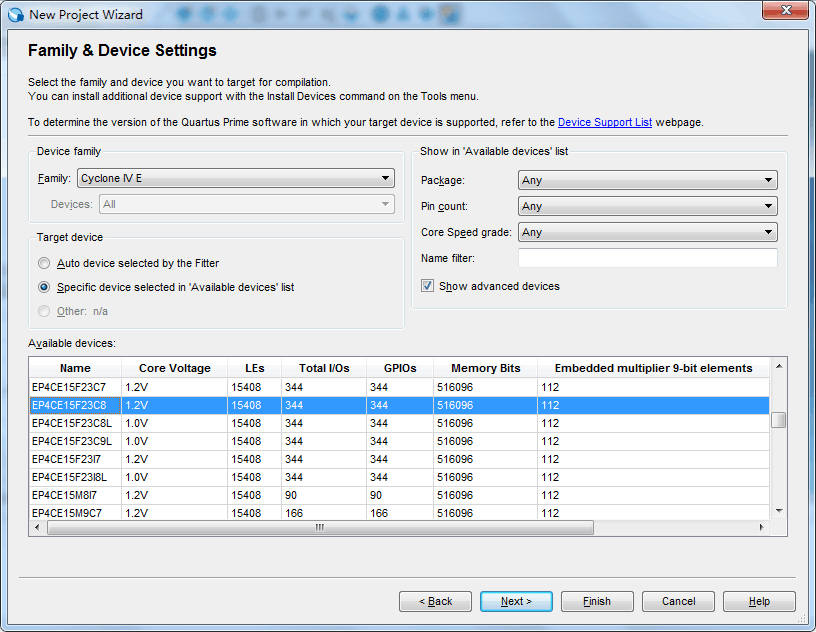Image resolution: width=816 pixels, height=632 pixels.
Task: Click the horizontal scrollbar right arrow
Action: (x=761, y=527)
